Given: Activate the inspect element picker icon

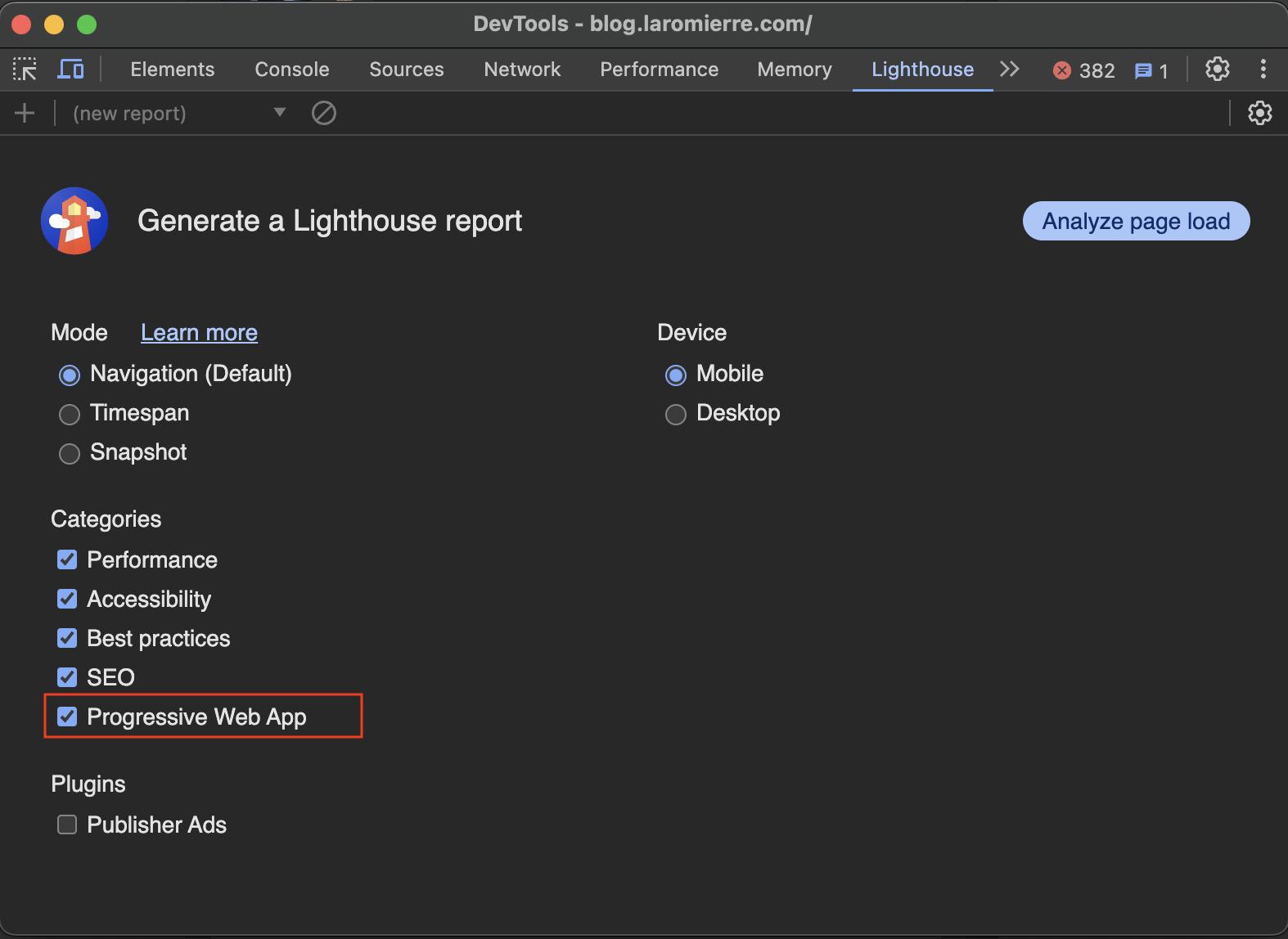Looking at the screenshot, I should click(25, 70).
